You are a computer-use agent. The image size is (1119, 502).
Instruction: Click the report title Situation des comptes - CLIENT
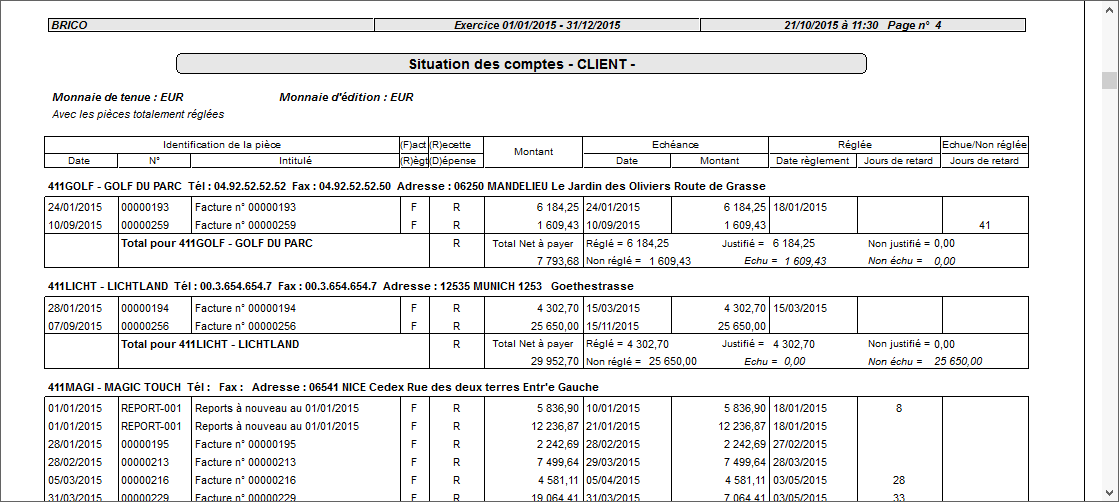tap(521, 65)
